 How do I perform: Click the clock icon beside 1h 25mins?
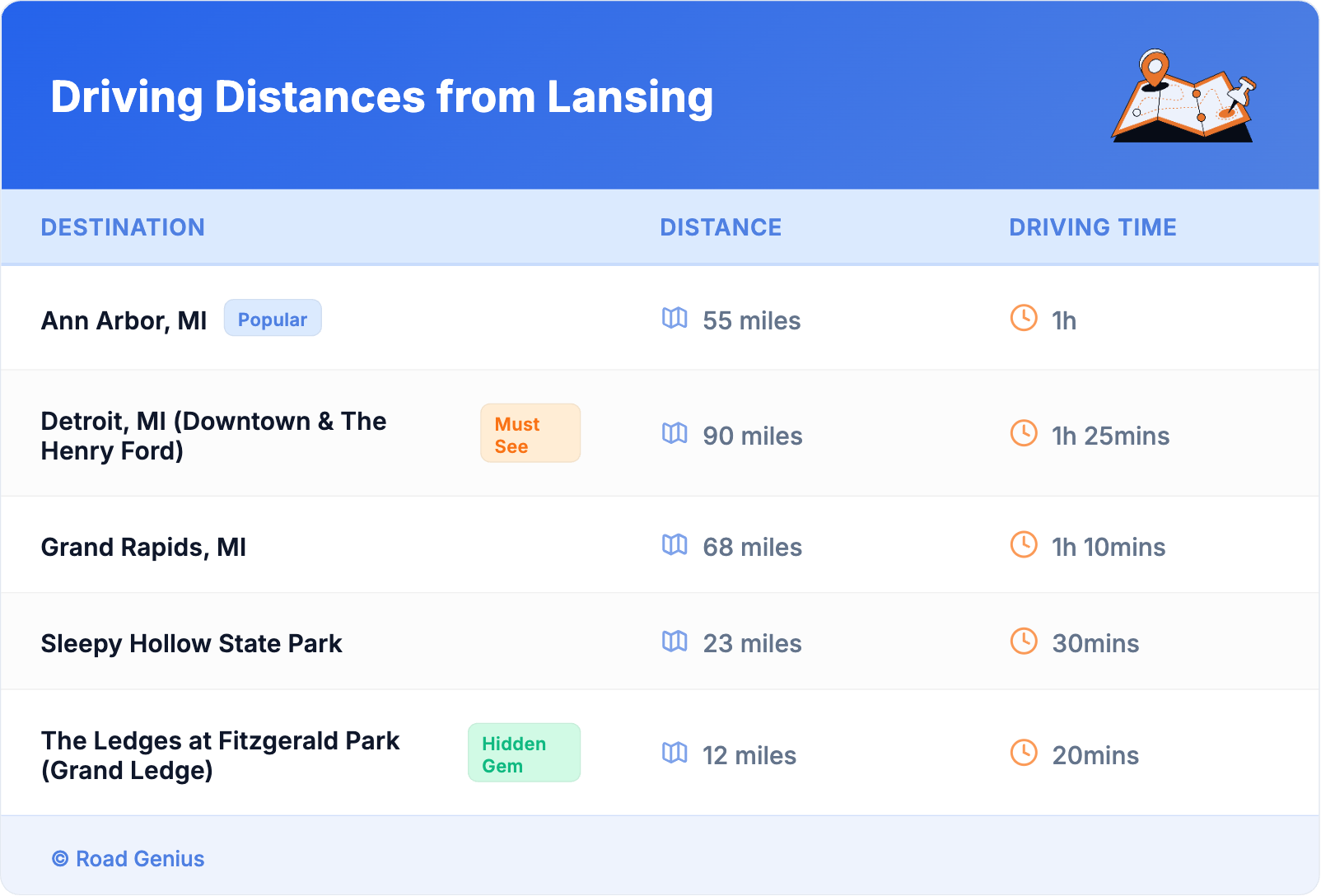click(x=1024, y=433)
